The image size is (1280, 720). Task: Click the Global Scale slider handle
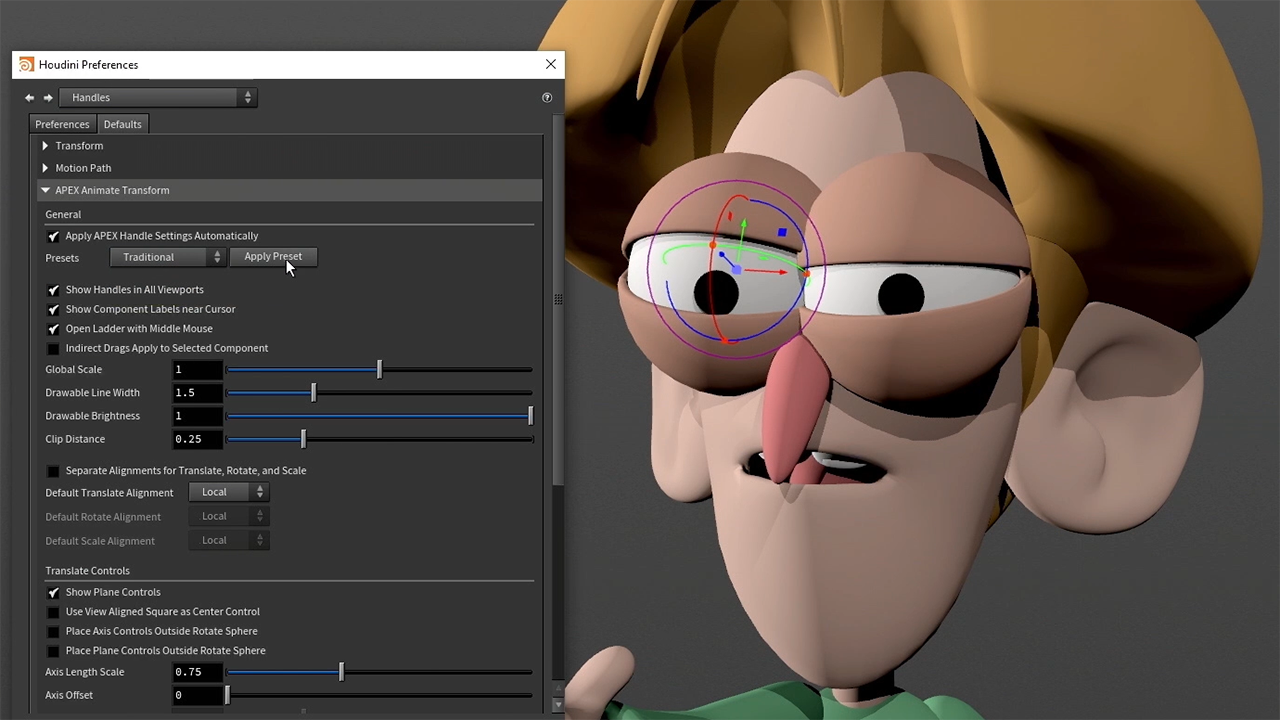pos(379,370)
